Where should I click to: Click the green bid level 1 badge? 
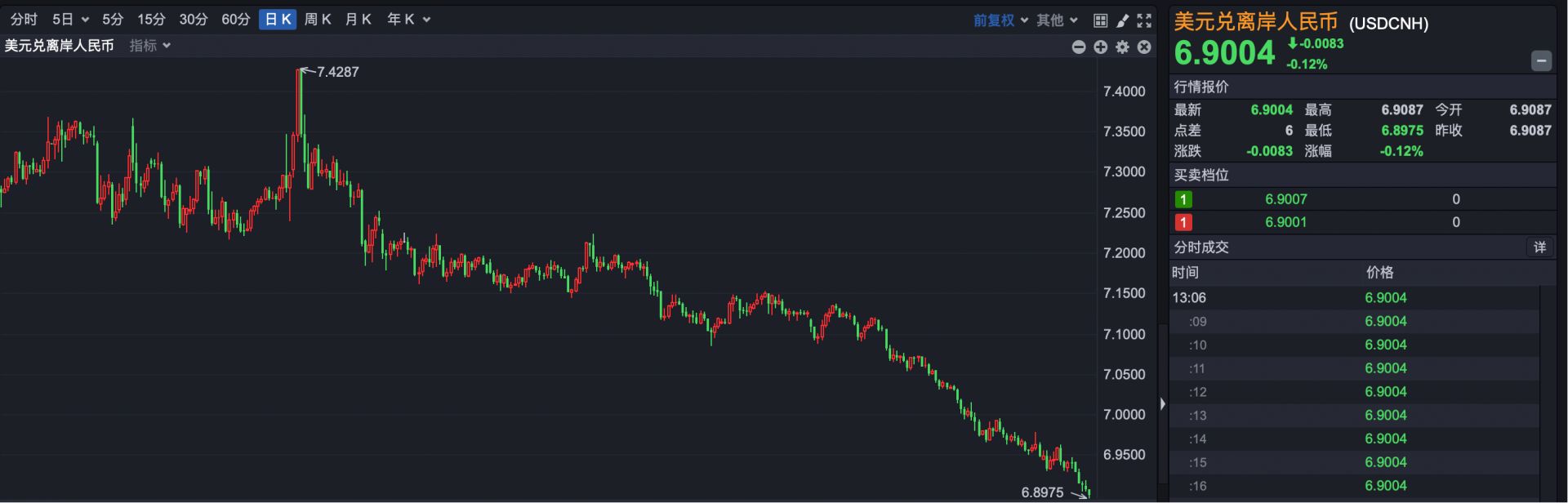(1183, 199)
